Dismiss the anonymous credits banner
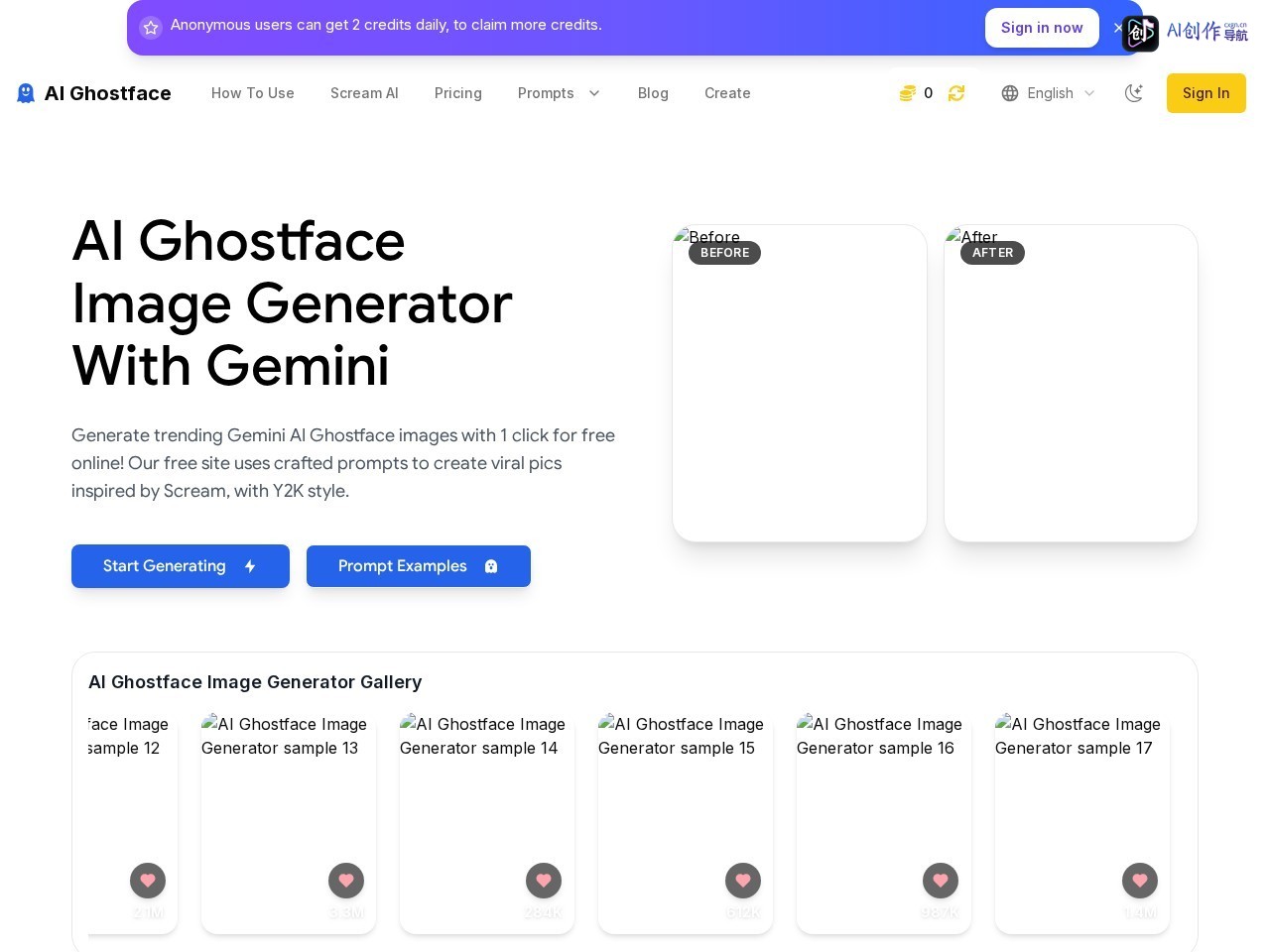This screenshot has height=952, width=1270. [1118, 28]
